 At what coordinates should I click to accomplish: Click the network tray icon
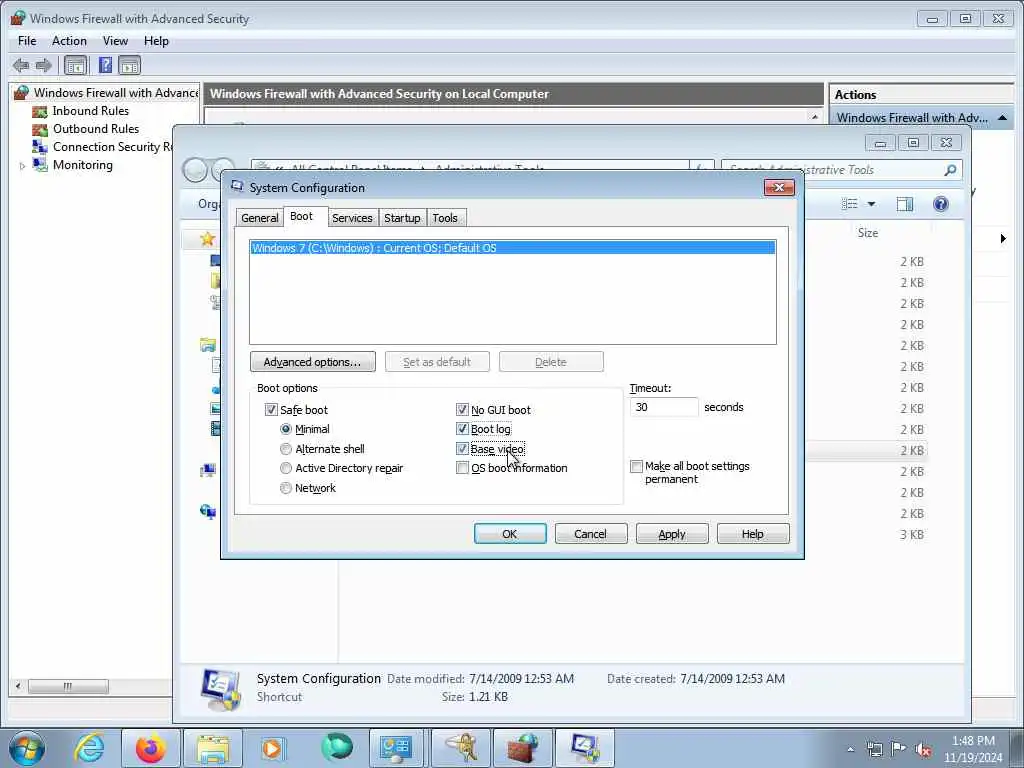point(874,749)
